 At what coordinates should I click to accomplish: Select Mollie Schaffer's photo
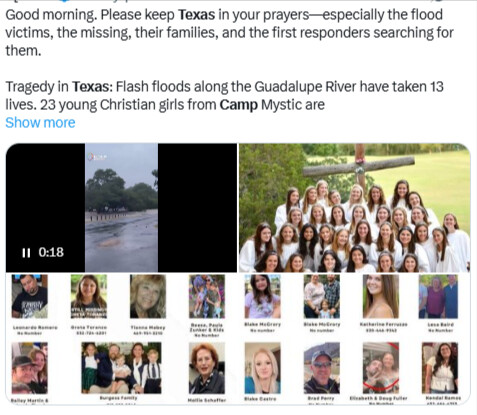(207, 368)
